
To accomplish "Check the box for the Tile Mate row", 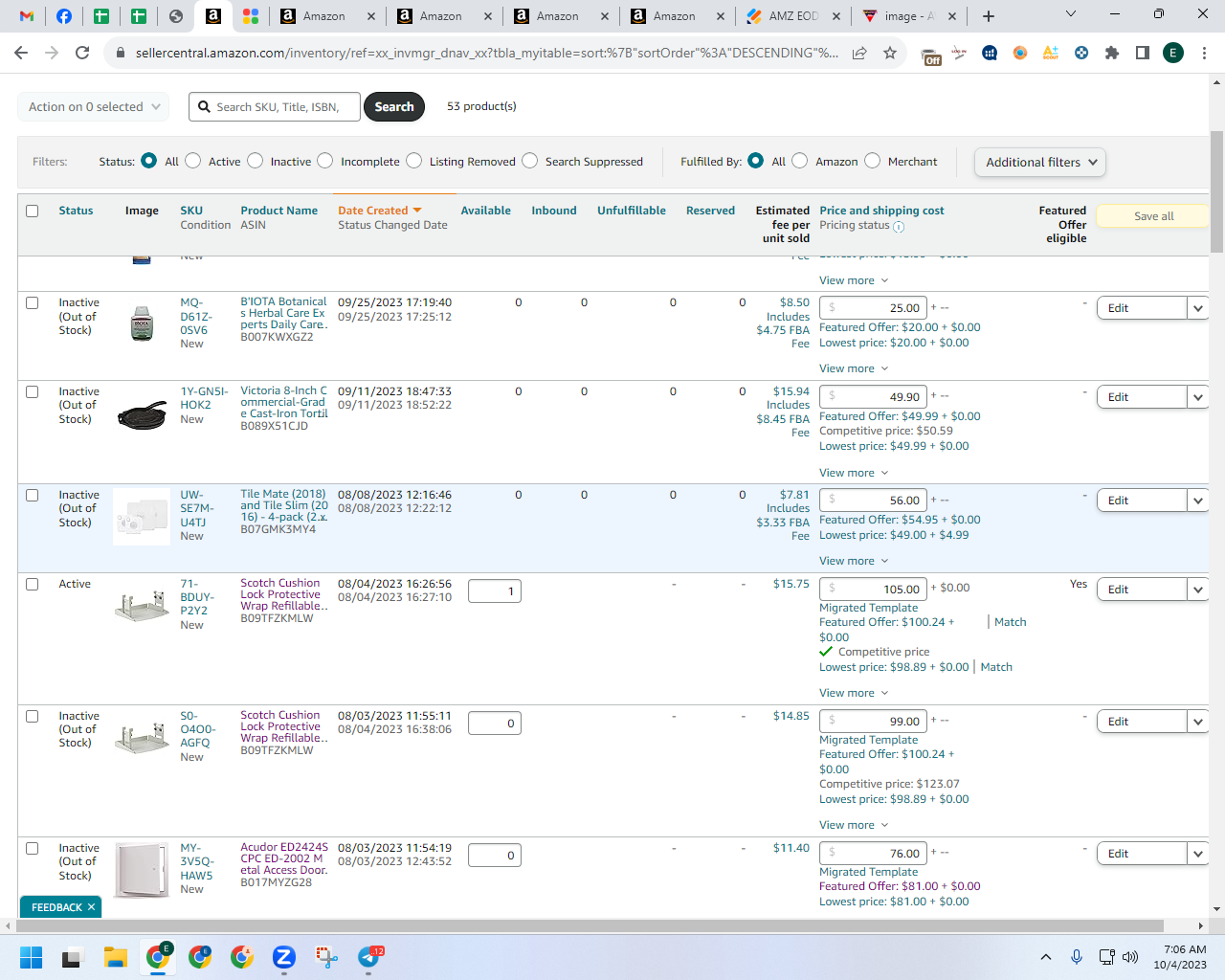I will 33,495.
